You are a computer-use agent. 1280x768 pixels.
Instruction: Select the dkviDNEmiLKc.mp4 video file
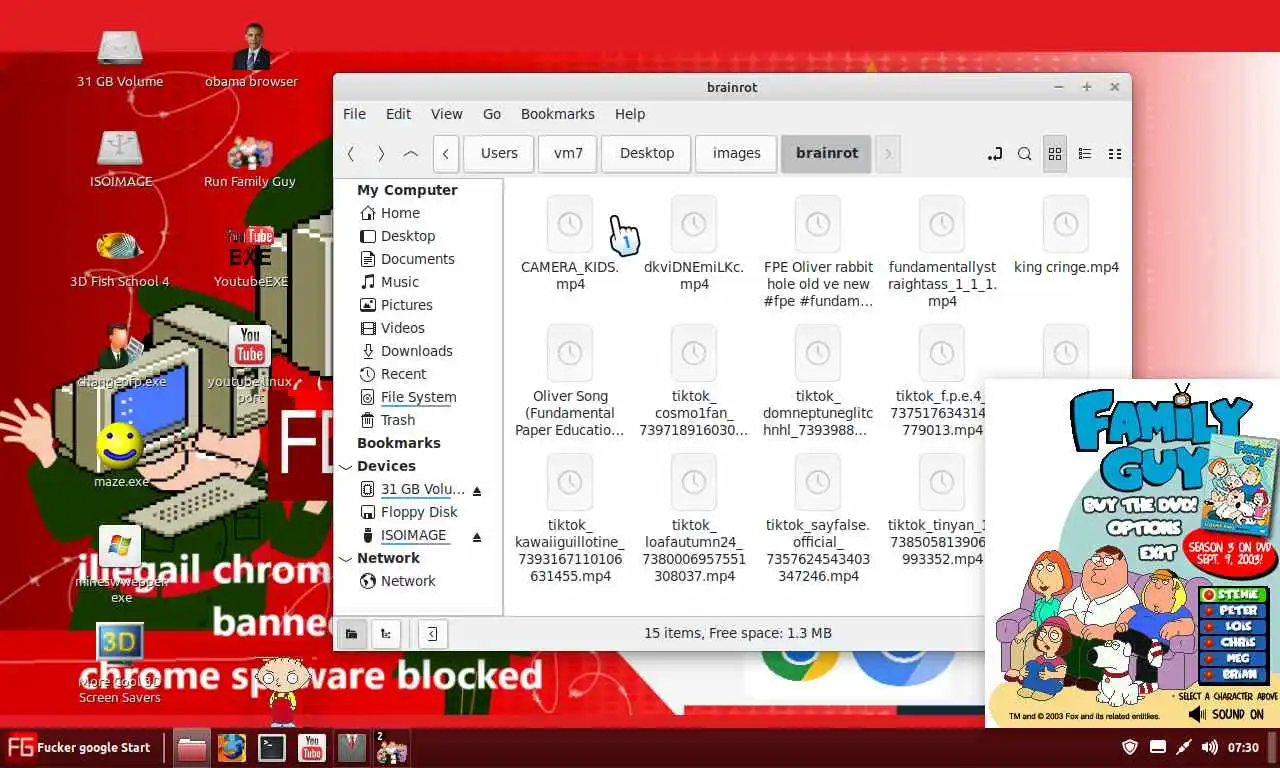pyautogui.click(x=694, y=225)
